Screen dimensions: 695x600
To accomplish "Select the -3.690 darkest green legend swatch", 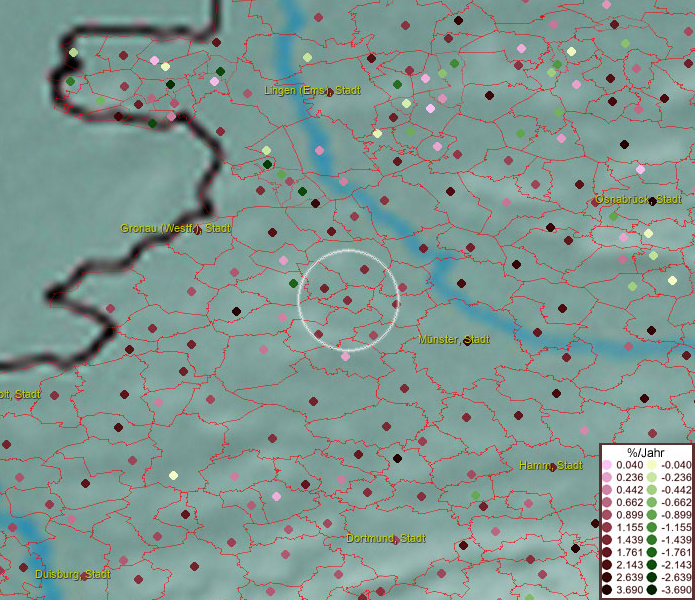I will tap(652, 590).
